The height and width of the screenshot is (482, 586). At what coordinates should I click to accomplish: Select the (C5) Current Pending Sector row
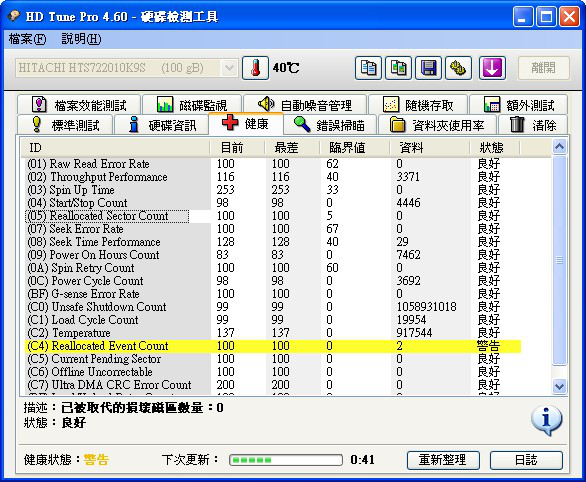pyautogui.click(x=273, y=359)
